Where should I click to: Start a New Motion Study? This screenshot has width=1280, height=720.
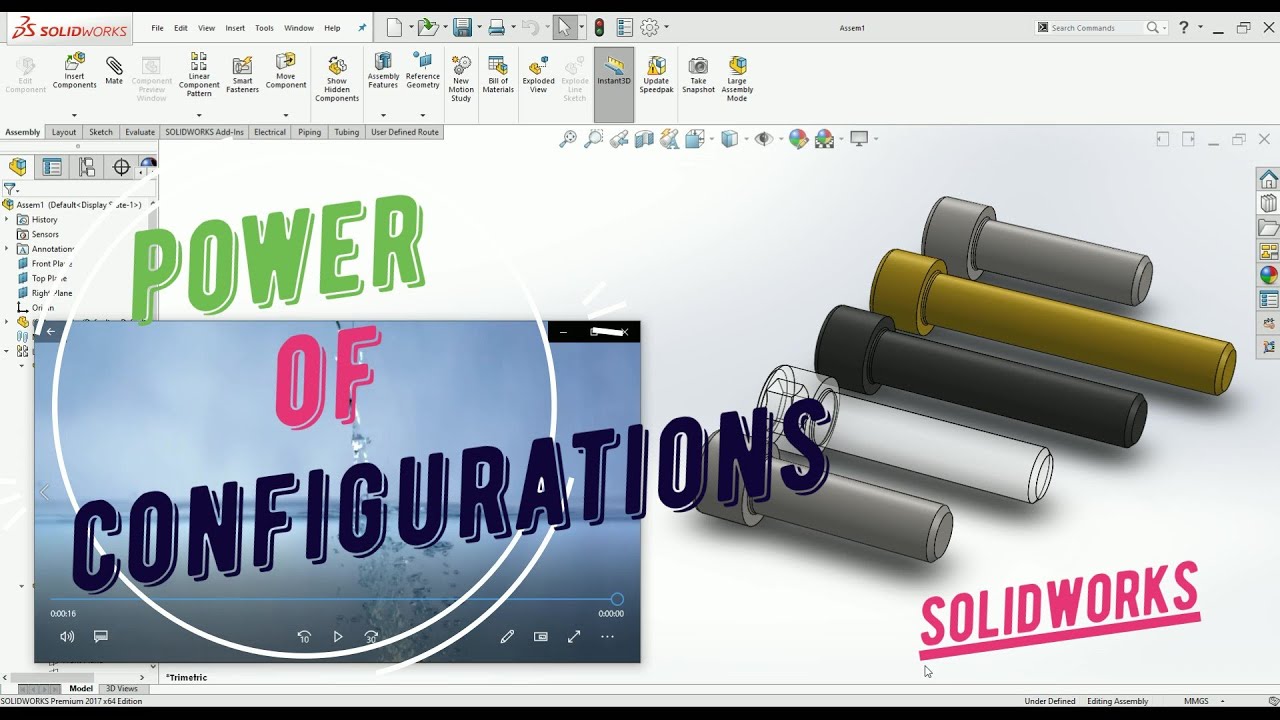(461, 78)
